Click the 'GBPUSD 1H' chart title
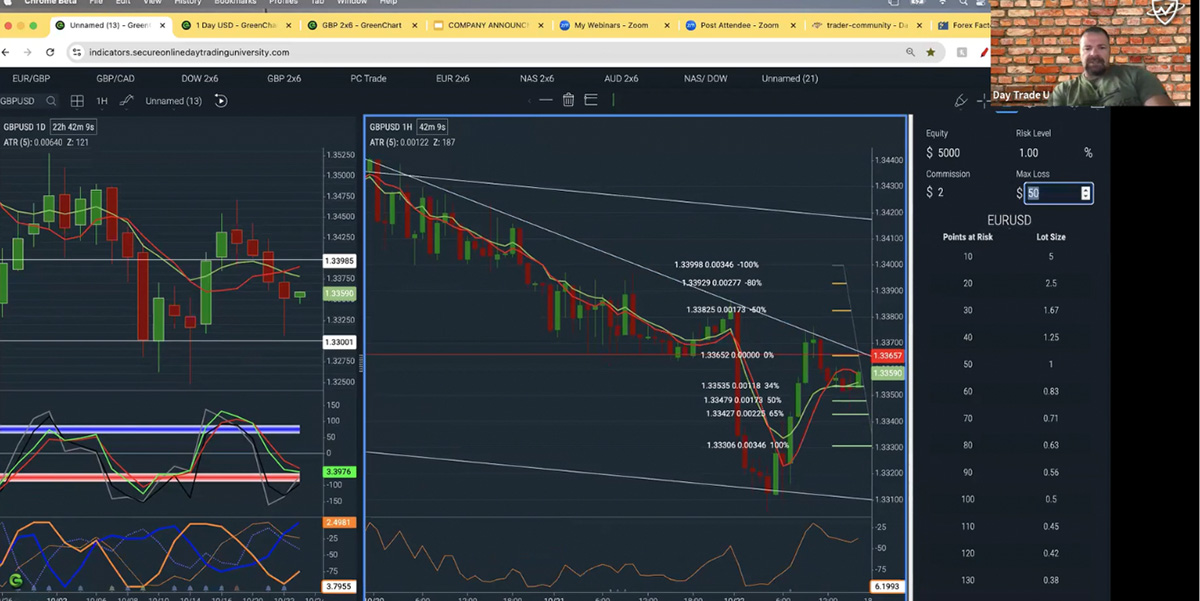Image resolution: width=1200 pixels, height=601 pixels. tap(391, 127)
